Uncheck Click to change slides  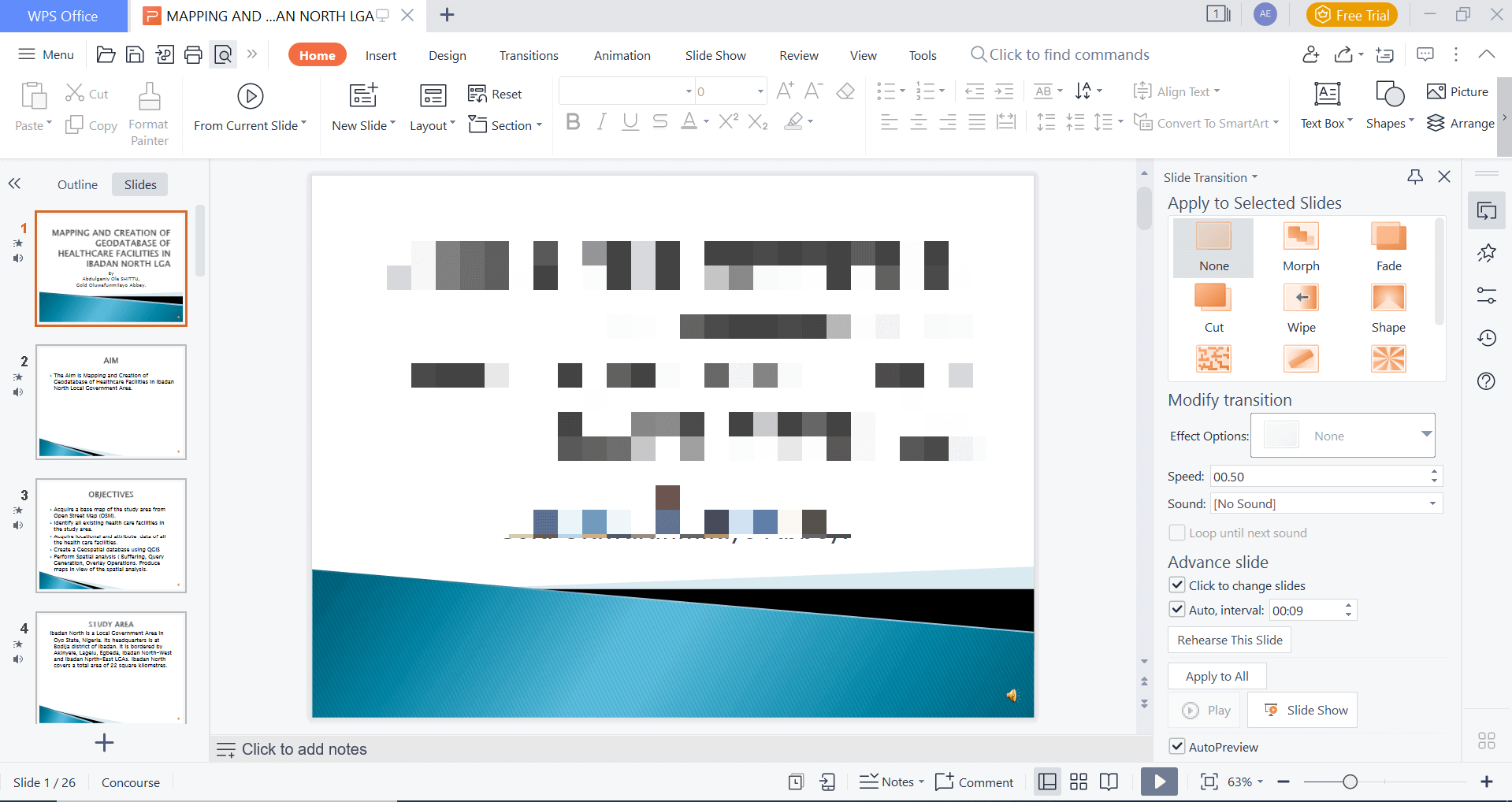click(x=1176, y=585)
